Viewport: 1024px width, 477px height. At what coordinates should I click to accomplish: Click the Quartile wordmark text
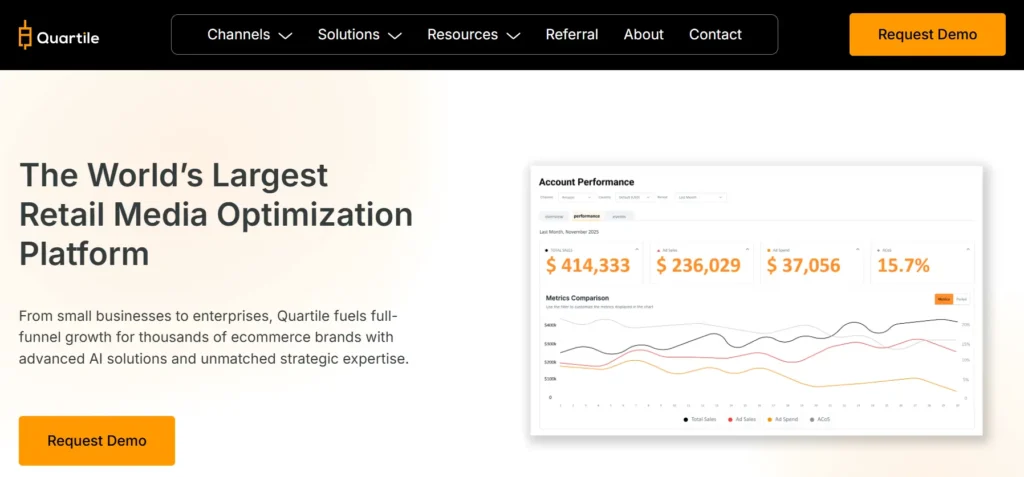(x=68, y=38)
